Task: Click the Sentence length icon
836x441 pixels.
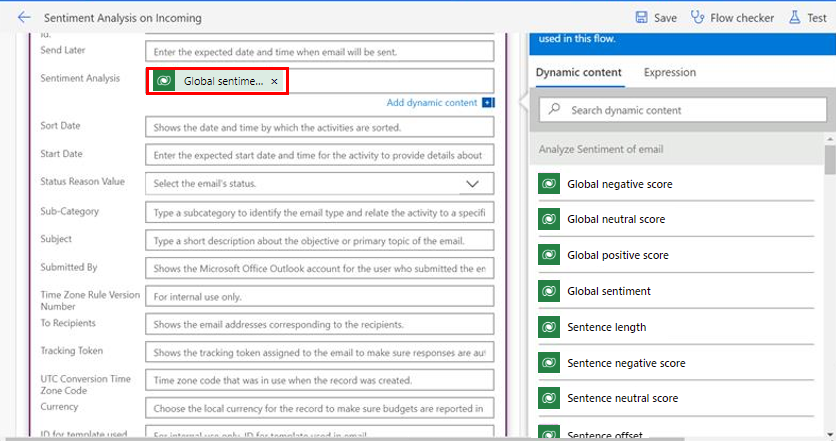Action: [549, 327]
